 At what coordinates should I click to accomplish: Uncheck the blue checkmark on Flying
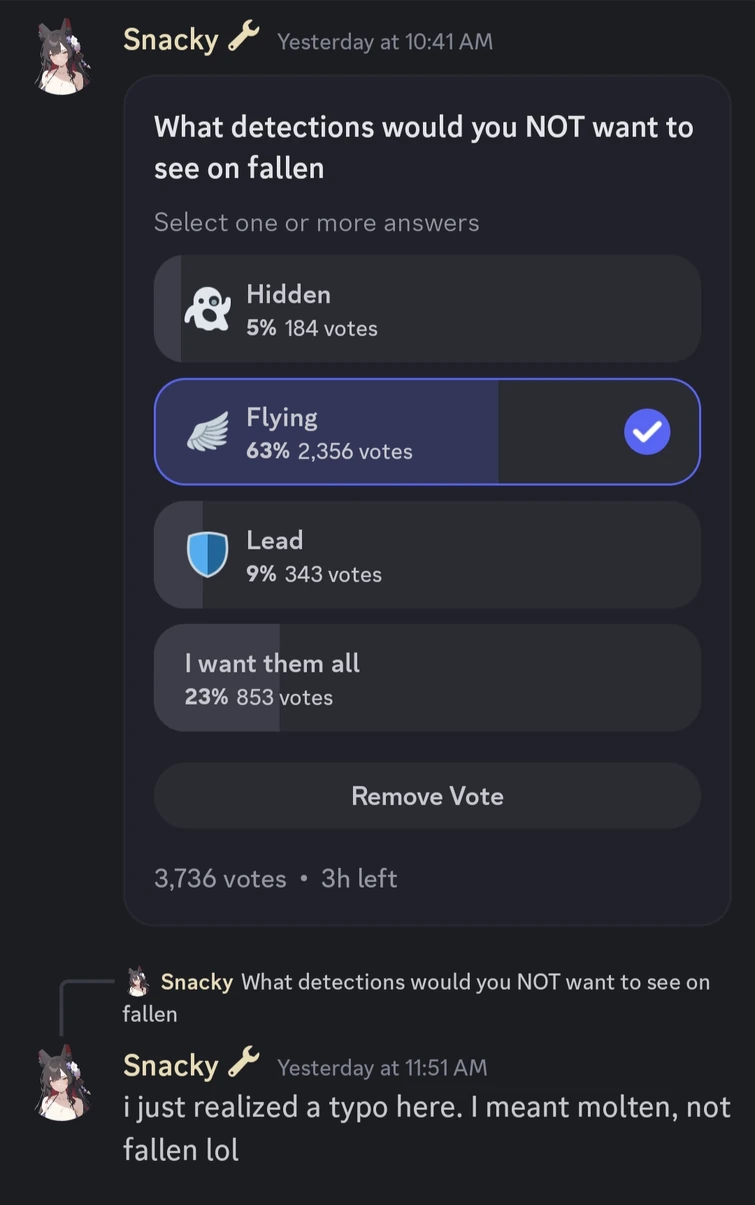[x=647, y=432]
